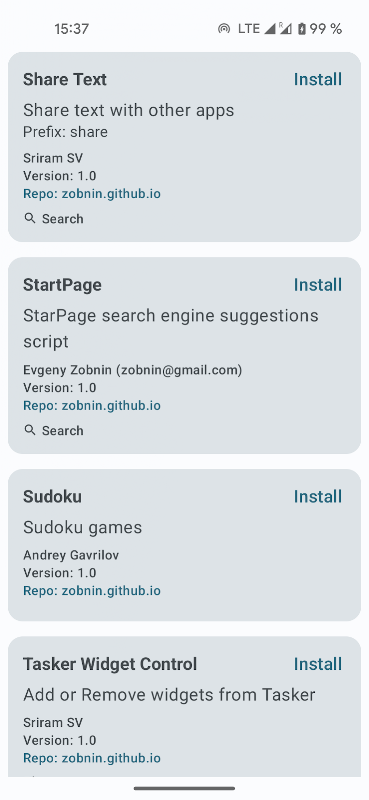Open repo link in Tasker Widget Control card
Screen dimensions: 369x800
click(x=92, y=758)
